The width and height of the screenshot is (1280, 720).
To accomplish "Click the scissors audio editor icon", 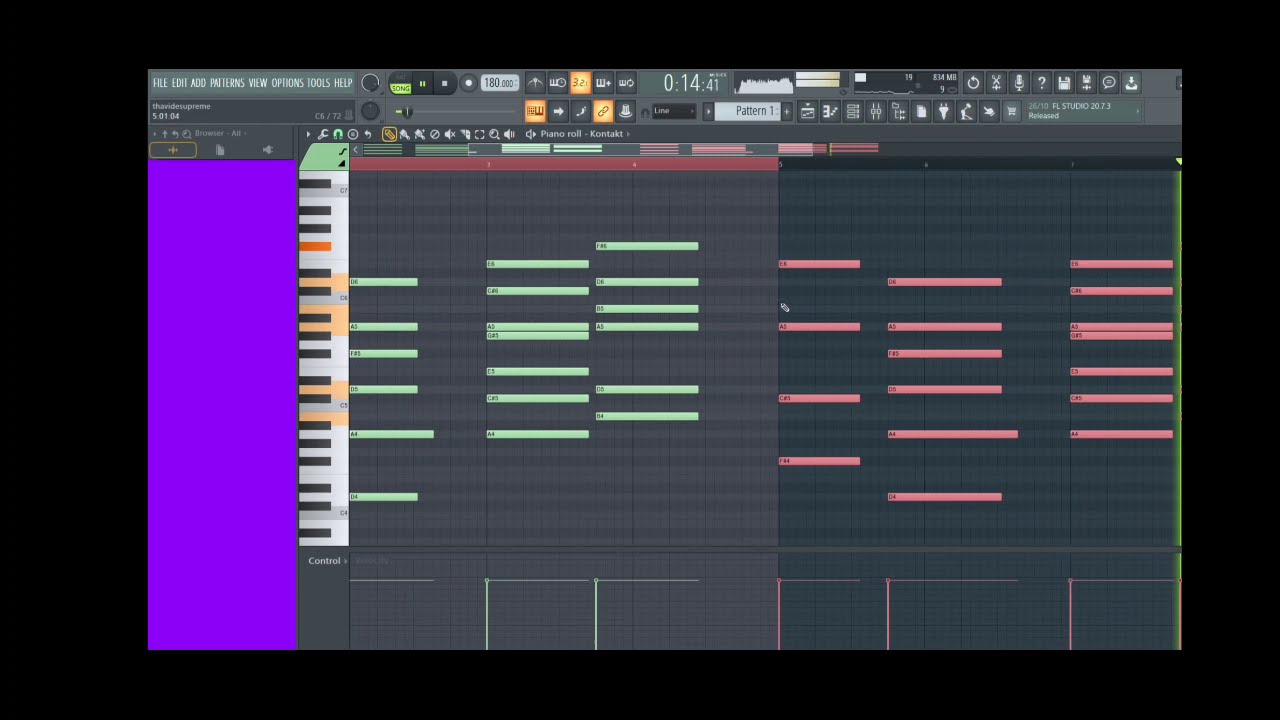I will pos(996,83).
